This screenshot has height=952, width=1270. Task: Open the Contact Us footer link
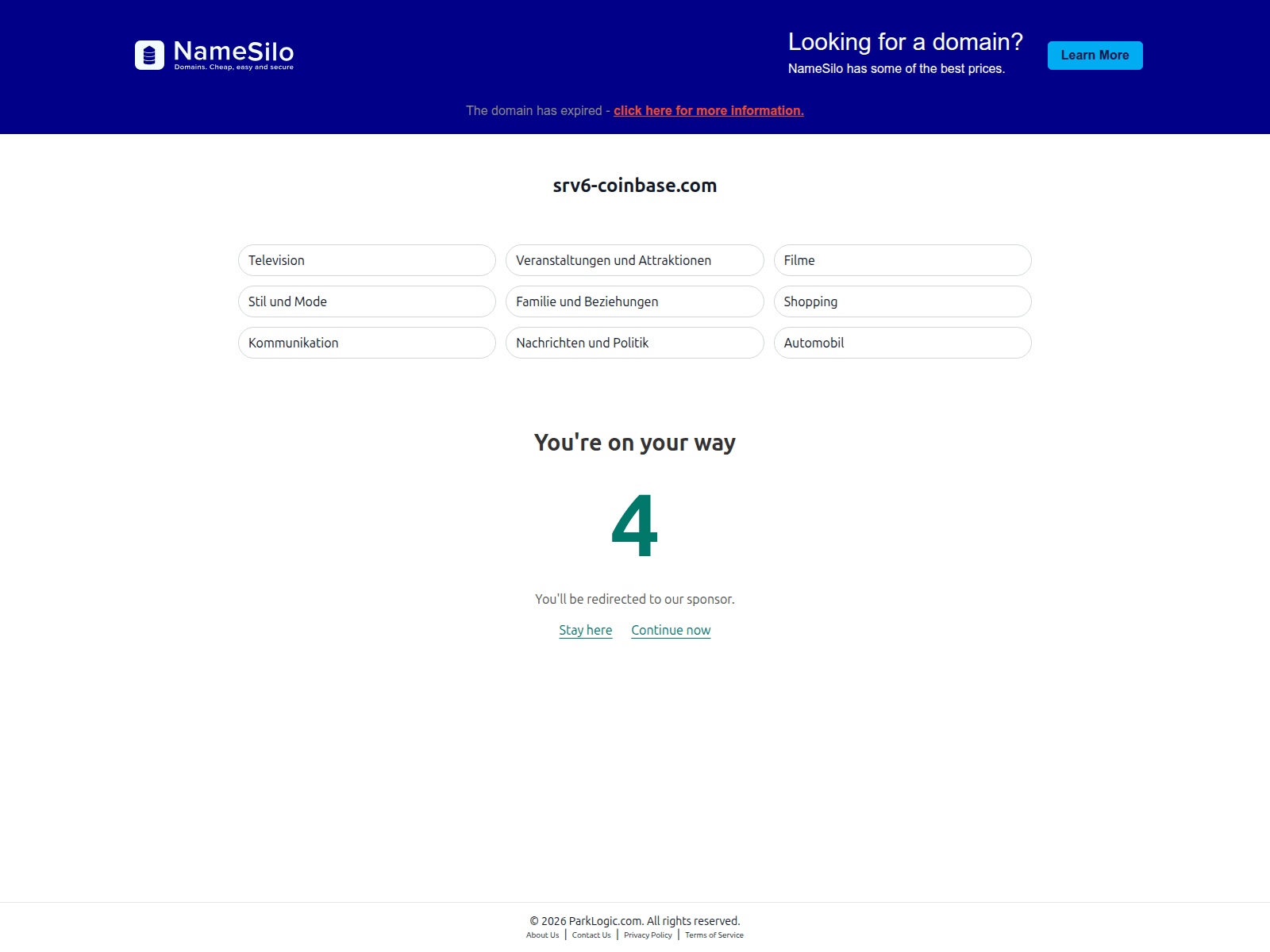(x=591, y=935)
